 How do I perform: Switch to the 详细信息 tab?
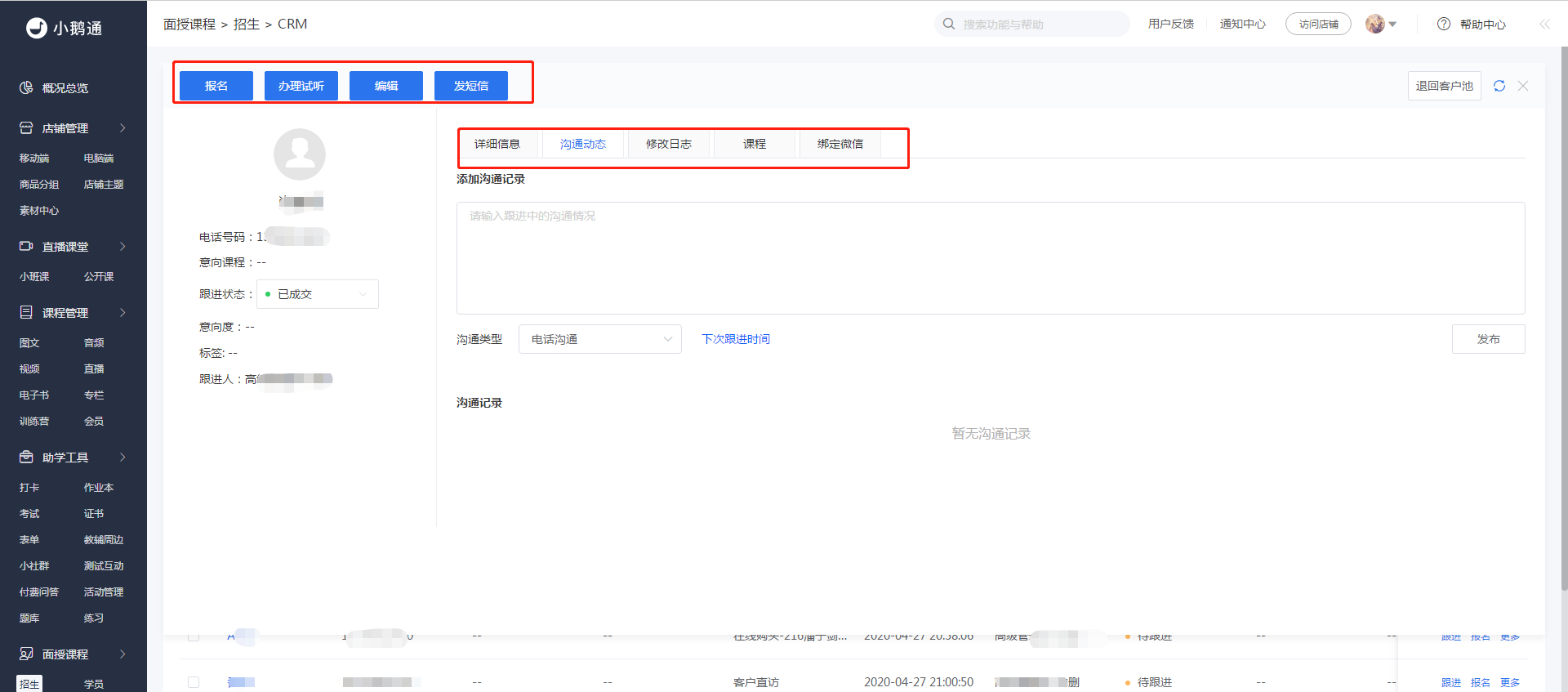[x=497, y=144]
